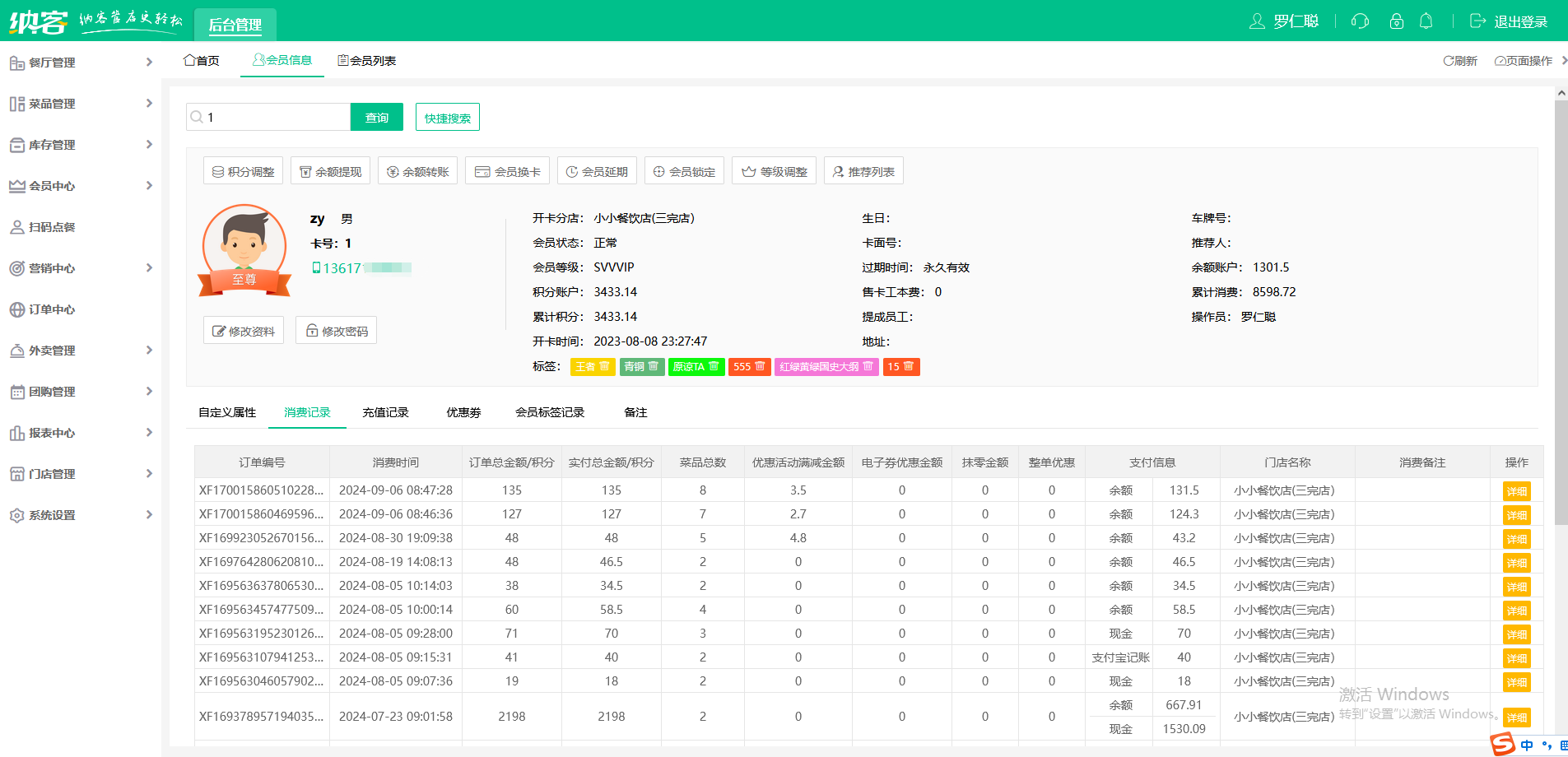Click the 积分调整 button

click(244, 171)
